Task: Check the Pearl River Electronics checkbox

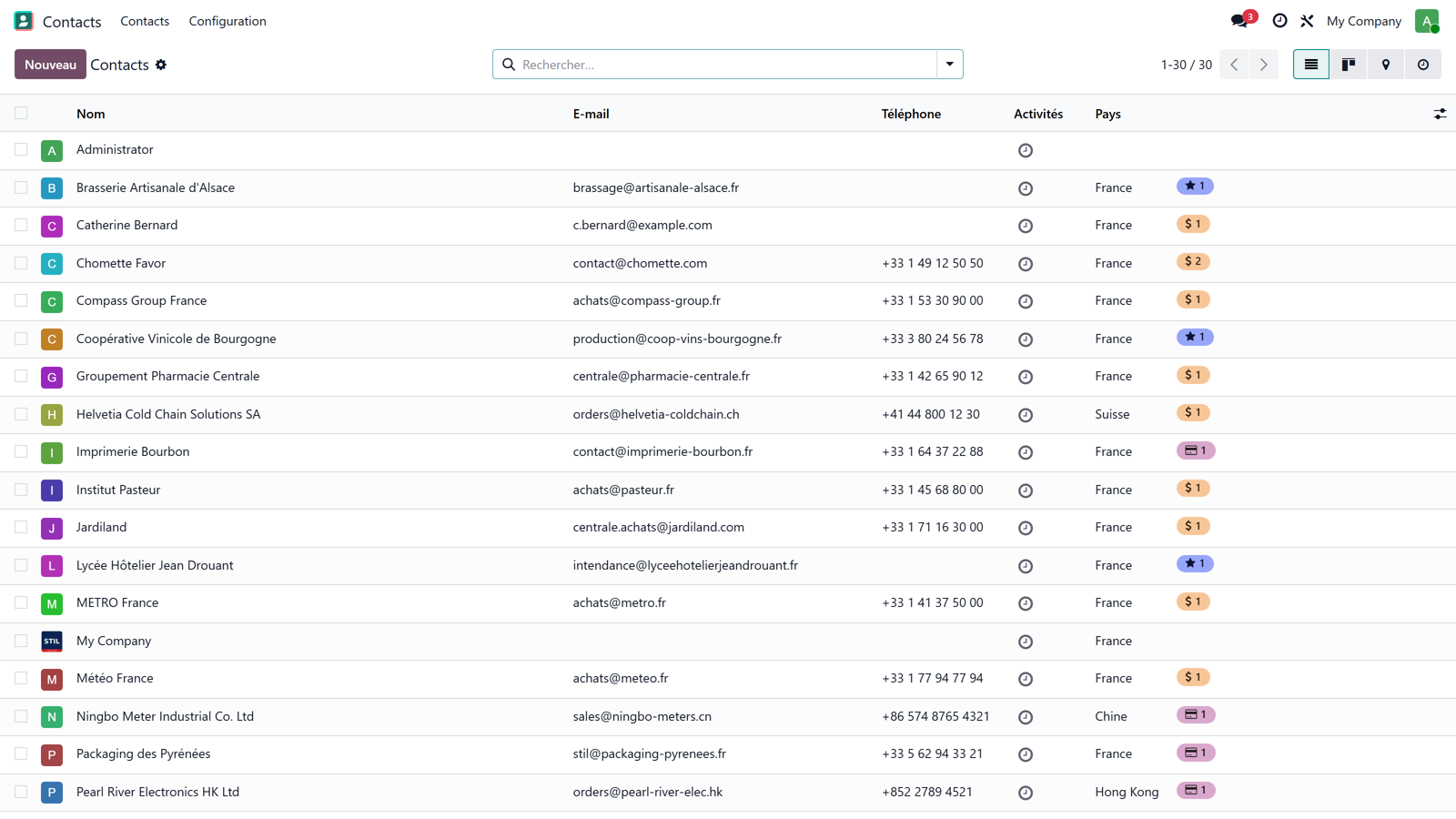Action: (x=21, y=792)
